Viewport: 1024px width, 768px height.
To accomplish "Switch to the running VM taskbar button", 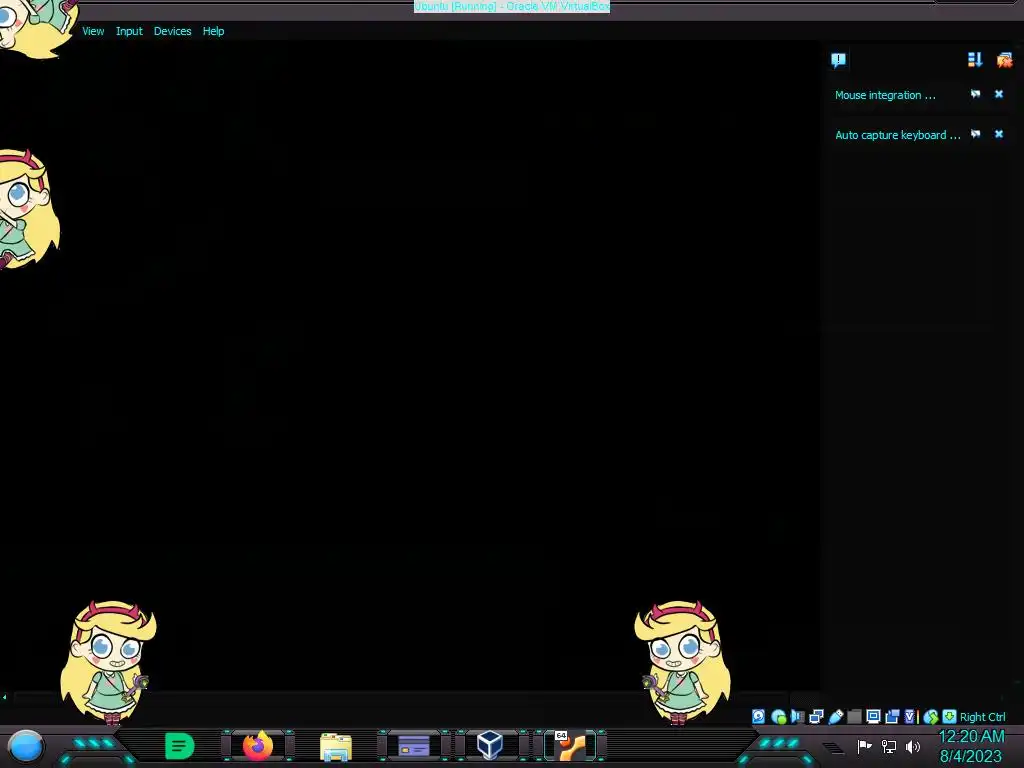I will 572,746.
